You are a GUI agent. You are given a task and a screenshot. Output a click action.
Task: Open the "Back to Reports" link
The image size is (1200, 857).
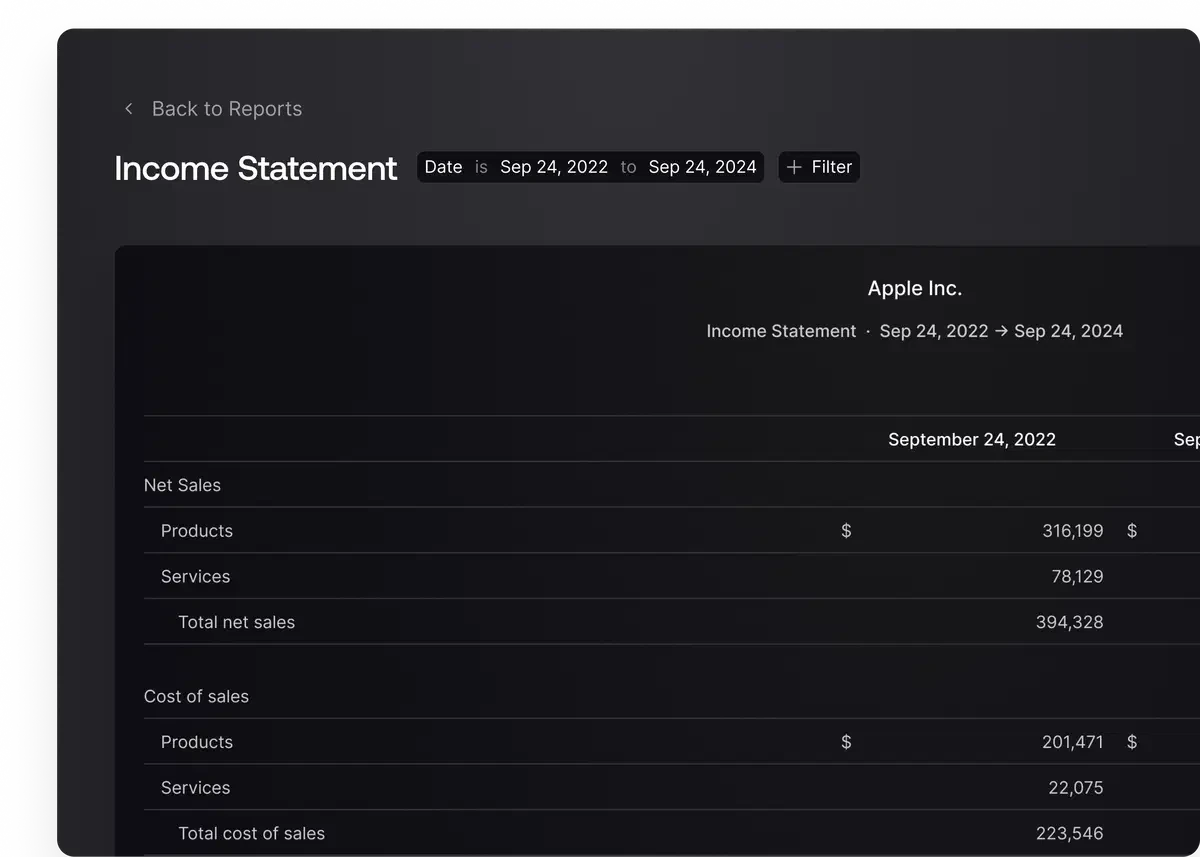227,108
